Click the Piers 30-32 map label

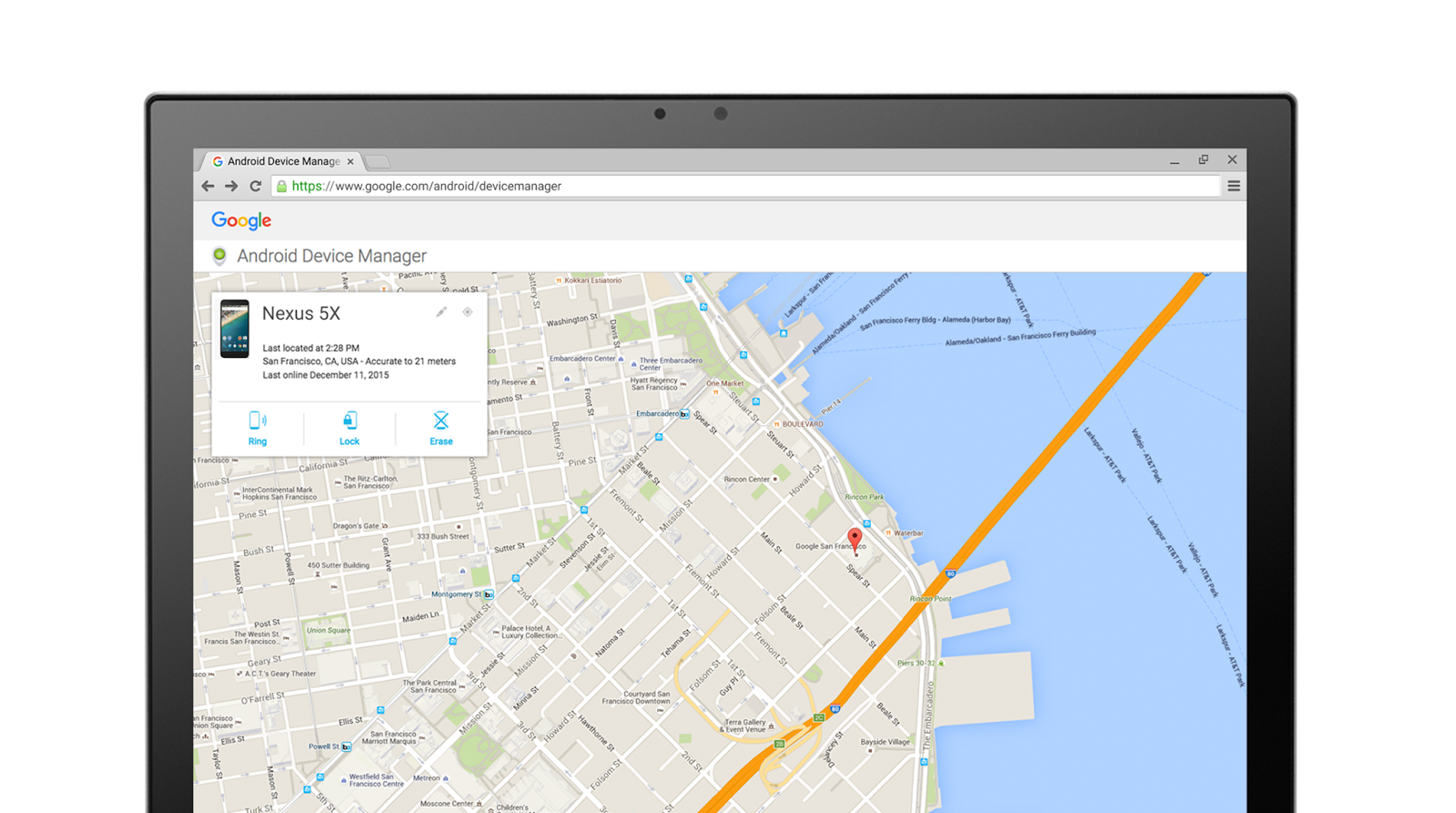(915, 663)
